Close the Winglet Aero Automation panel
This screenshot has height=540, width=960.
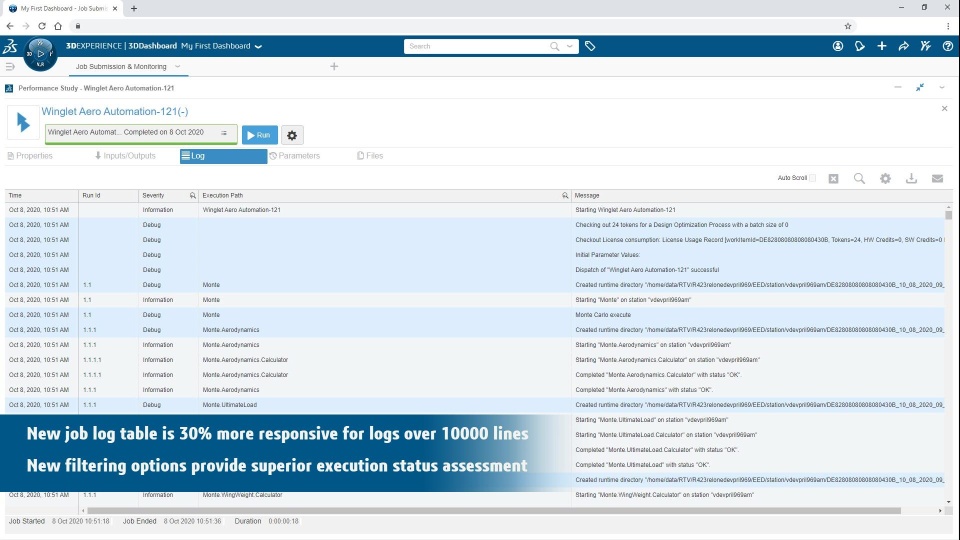[945, 108]
